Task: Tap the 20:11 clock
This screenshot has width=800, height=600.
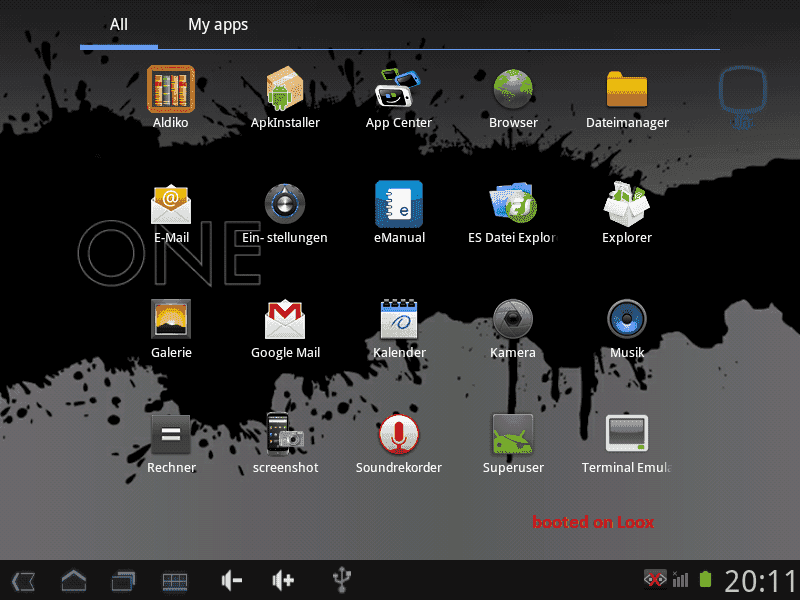Action: click(760, 581)
